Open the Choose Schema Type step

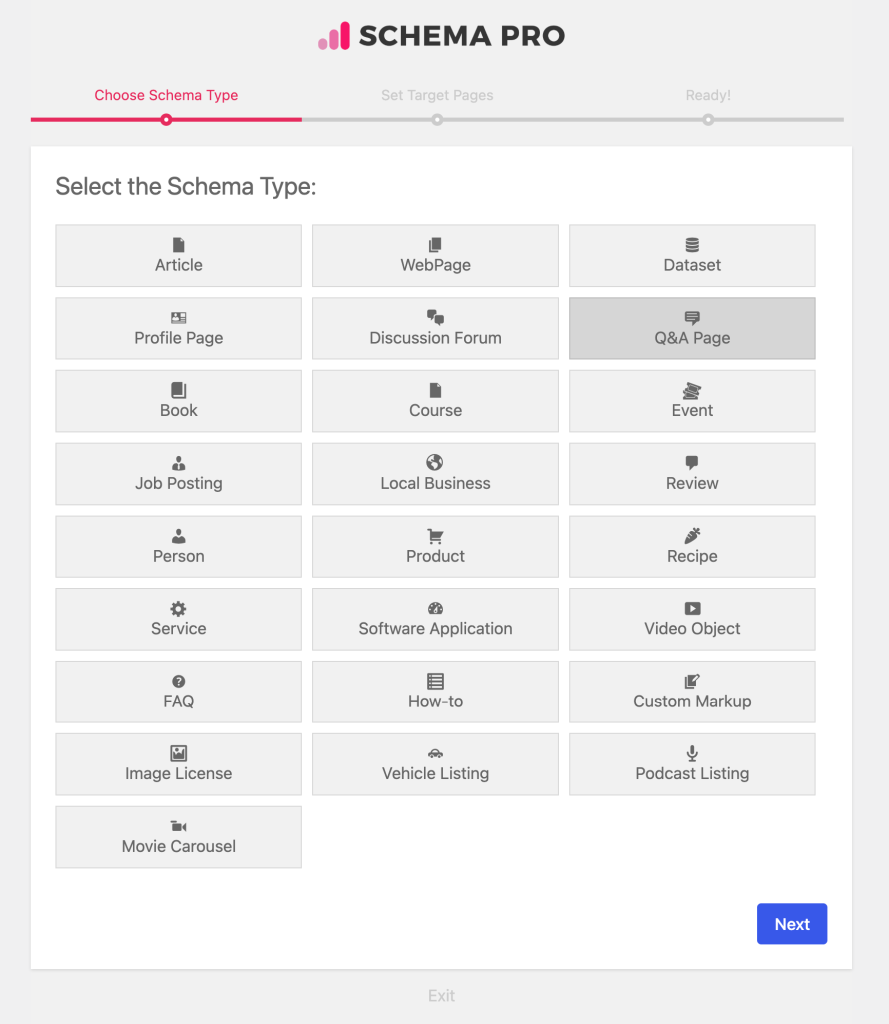(x=166, y=95)
